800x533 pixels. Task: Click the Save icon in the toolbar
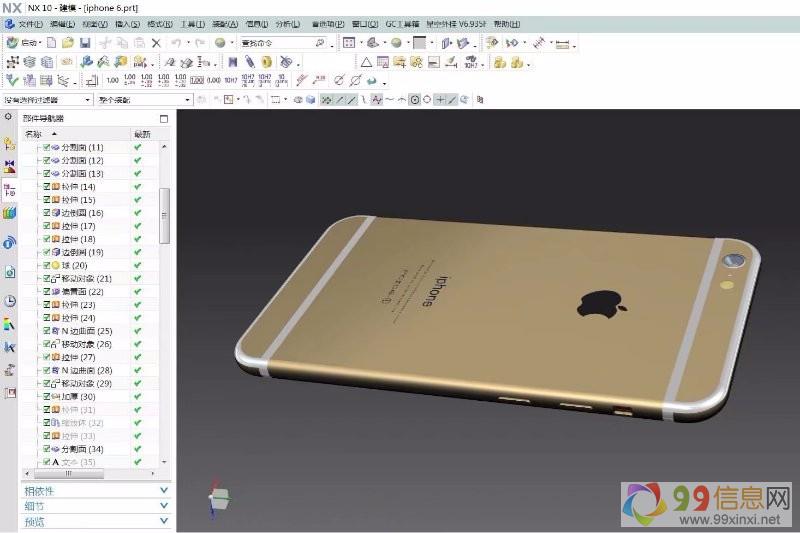(85, 43)
